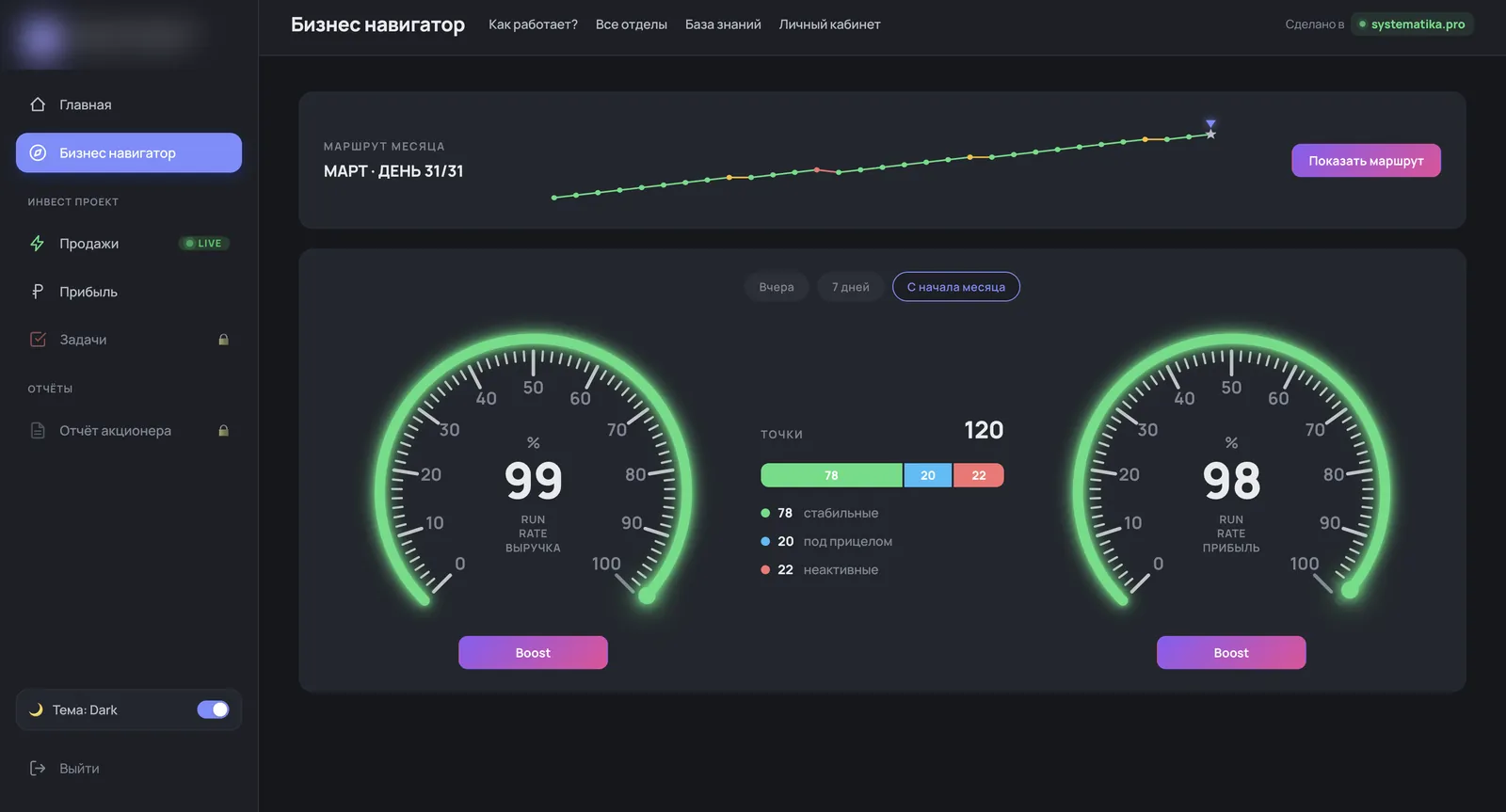Click the star marker at route end
This screenshot has height=812, width=1506.
[1210, 134]
